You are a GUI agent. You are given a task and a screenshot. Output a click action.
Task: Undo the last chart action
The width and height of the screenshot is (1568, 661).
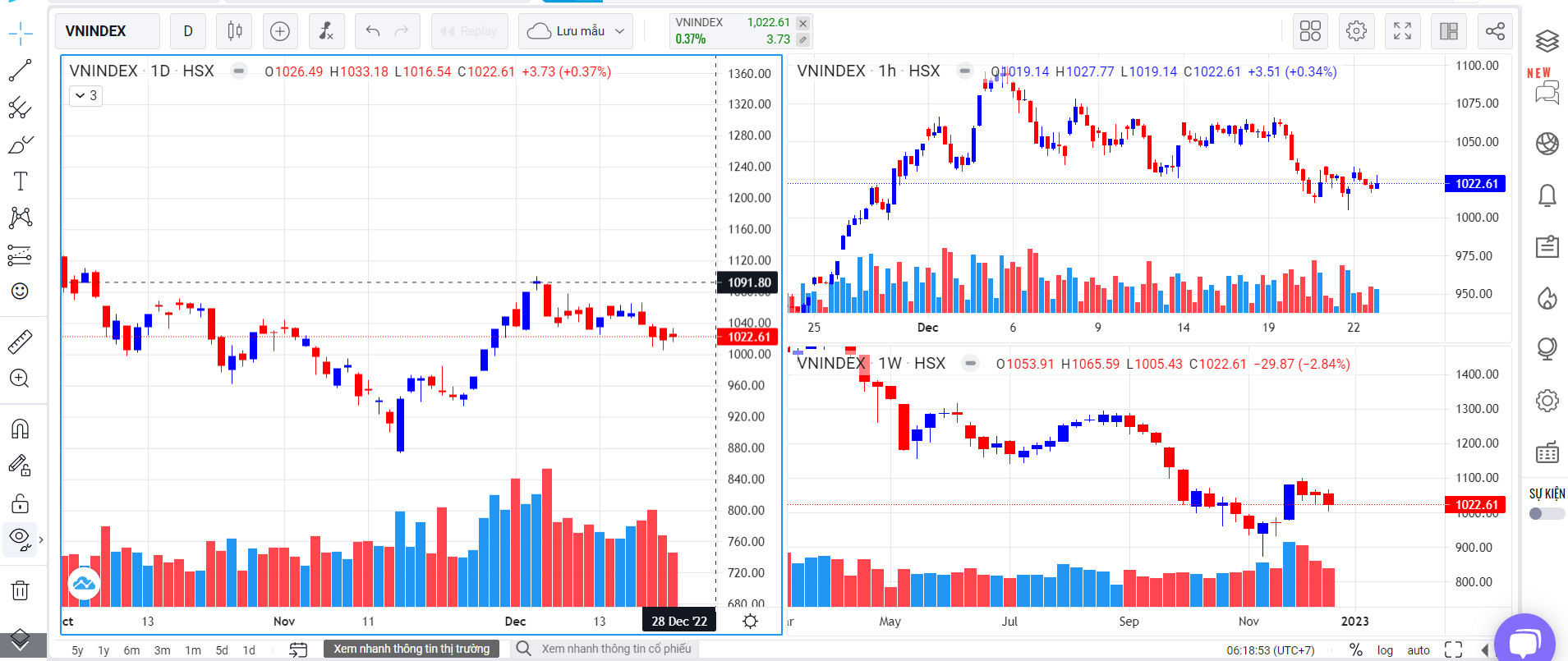373,31
